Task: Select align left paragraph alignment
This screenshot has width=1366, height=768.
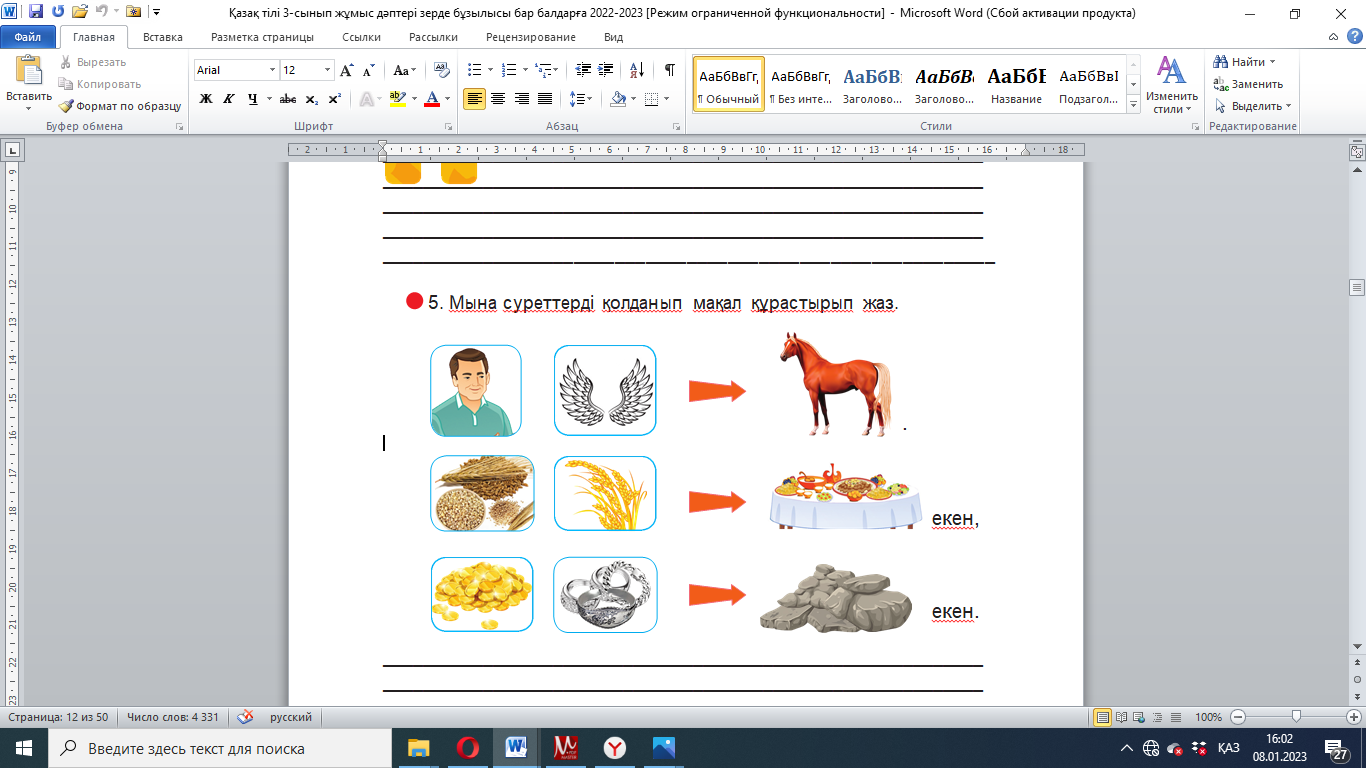Action: tap(474, 99)
